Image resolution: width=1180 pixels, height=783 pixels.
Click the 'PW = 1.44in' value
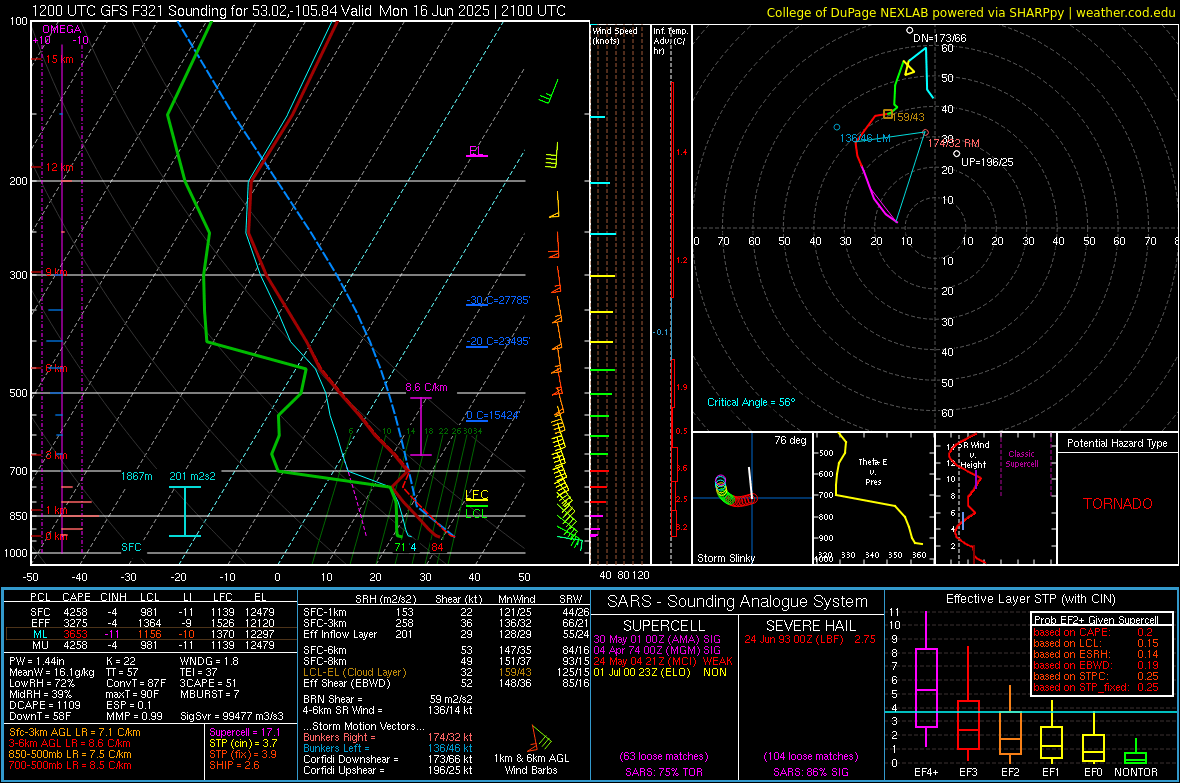point(37,661)
